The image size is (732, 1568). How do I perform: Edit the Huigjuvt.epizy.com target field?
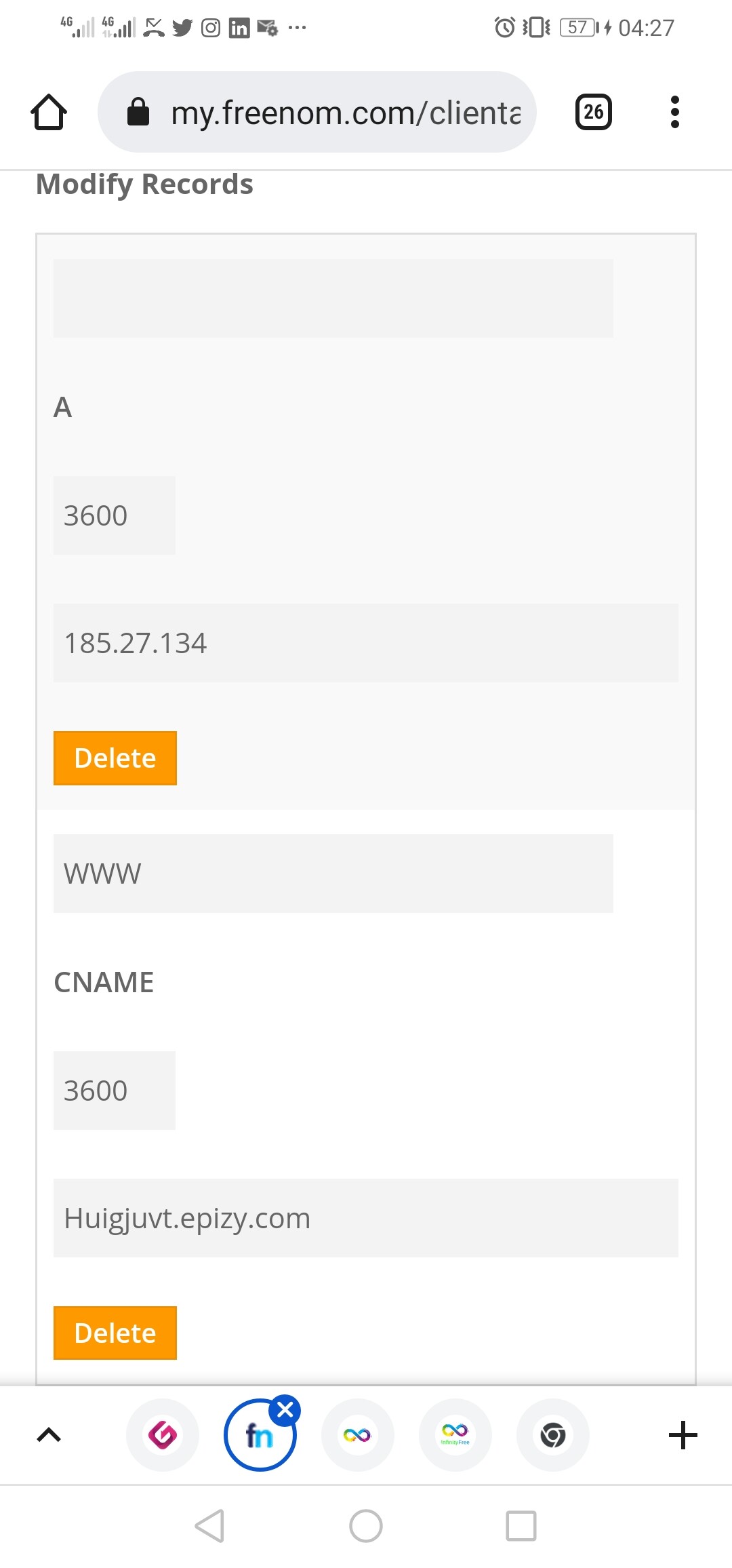[366, 1218]
